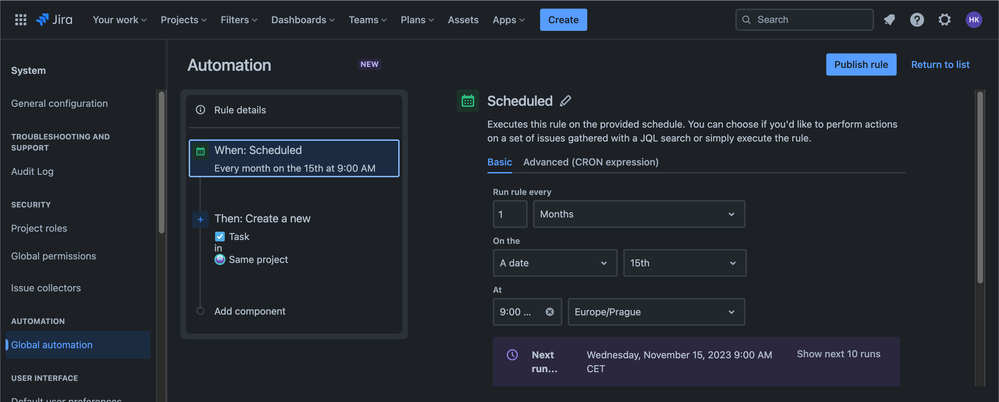This screenshot has width=999, height=402.
Task: Select the When: Scheduled trigger card
Action: tap(294, 158)
